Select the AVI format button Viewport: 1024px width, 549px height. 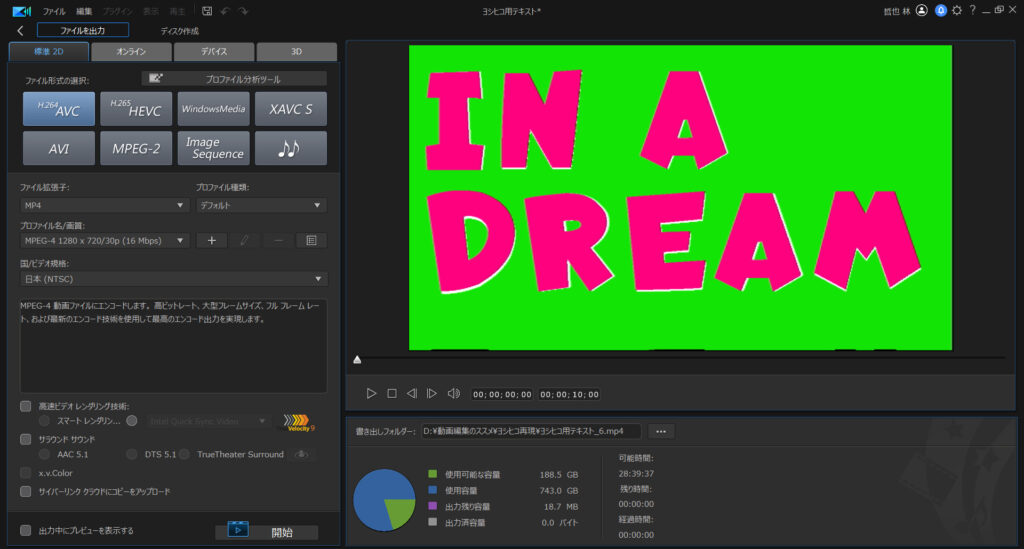(x=59, y=148)
